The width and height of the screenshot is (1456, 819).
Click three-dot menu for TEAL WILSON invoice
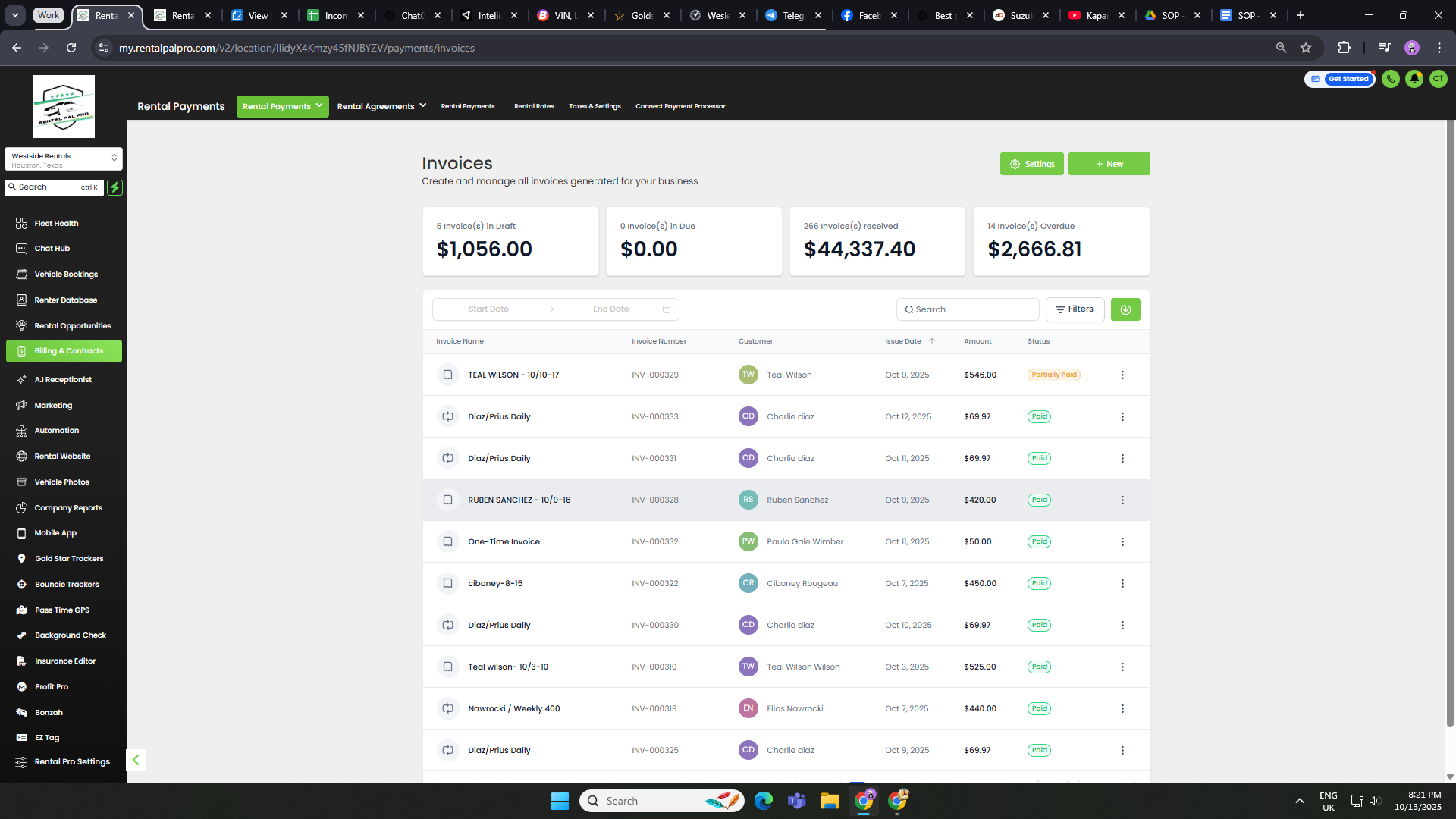click(x=1122, y=375)
